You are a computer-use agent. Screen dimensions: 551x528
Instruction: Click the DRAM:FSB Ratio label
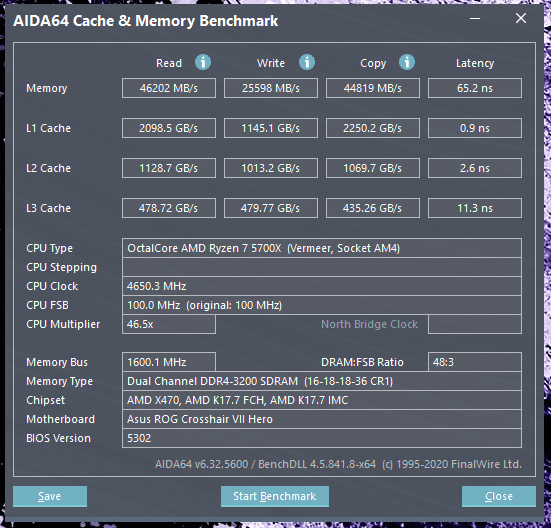tap(362, 362)
